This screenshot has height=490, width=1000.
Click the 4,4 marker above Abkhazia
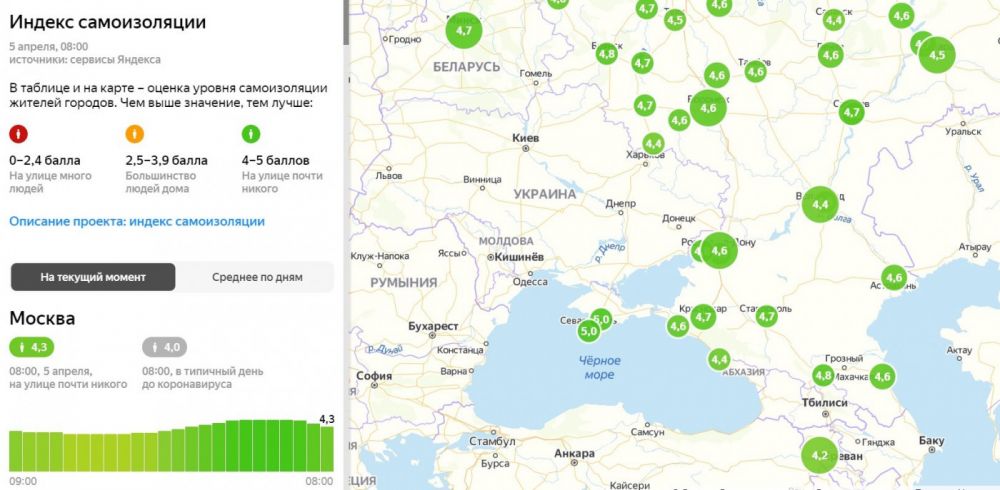[719, 358]
